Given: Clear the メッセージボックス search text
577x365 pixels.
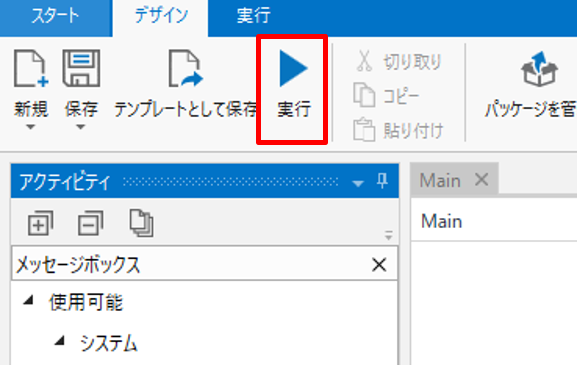Looking at the screenshot, I should [x=379, y=265].
